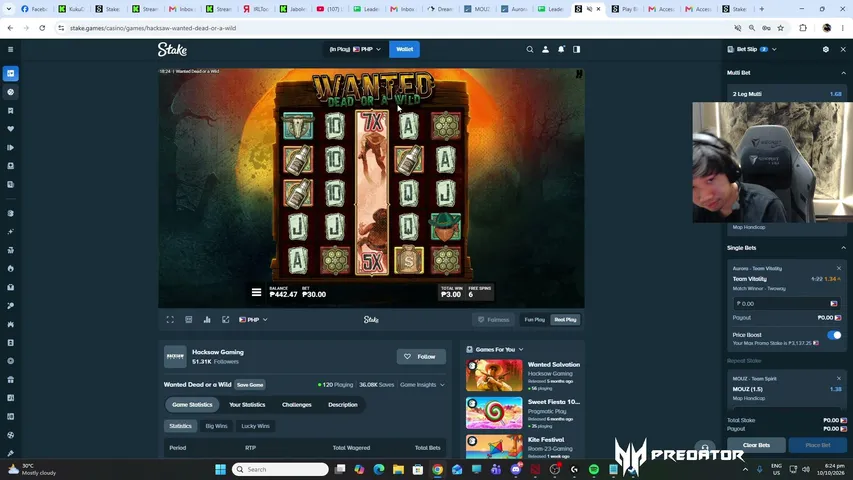Open Microsoft Edge from the taskbar
Viewport: 853px width, 480px height.
click(x=379, y=470)
